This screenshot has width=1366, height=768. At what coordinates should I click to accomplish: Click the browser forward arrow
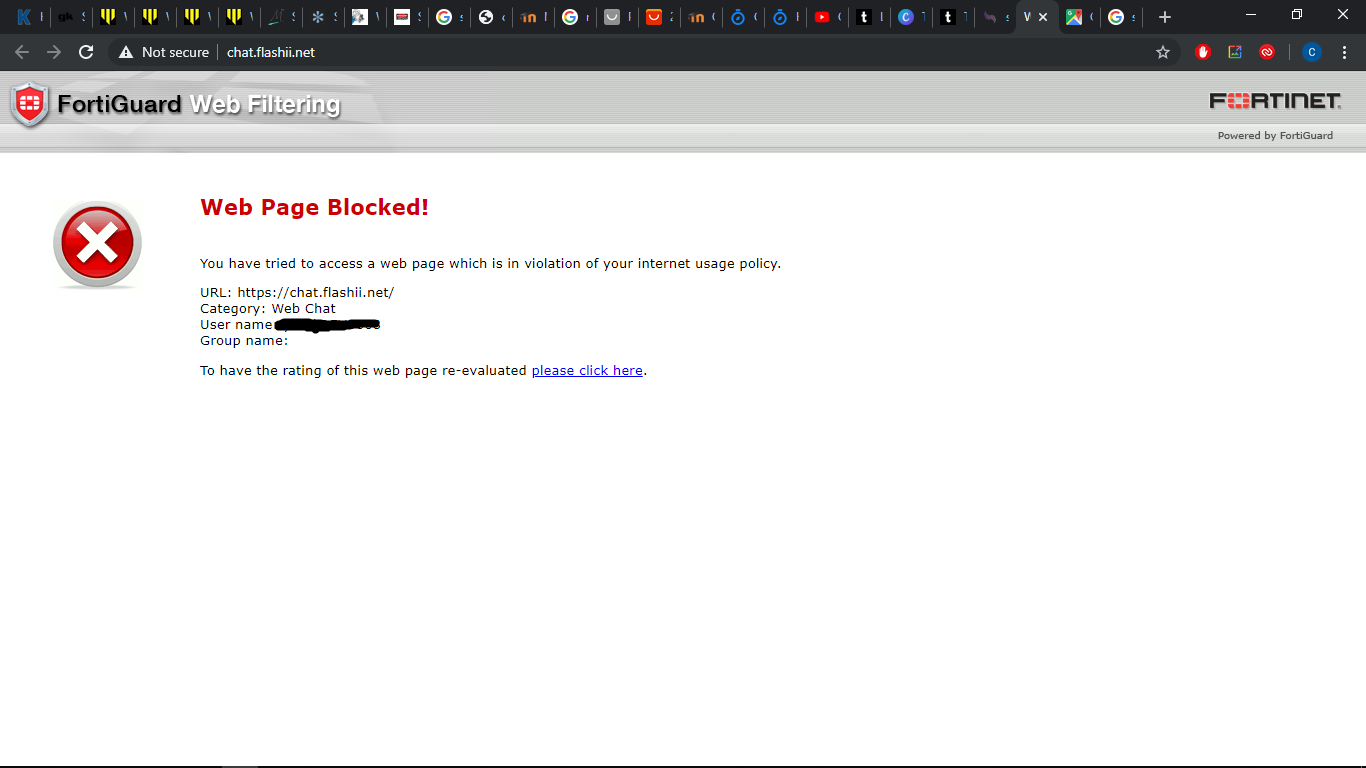[54, 52]
